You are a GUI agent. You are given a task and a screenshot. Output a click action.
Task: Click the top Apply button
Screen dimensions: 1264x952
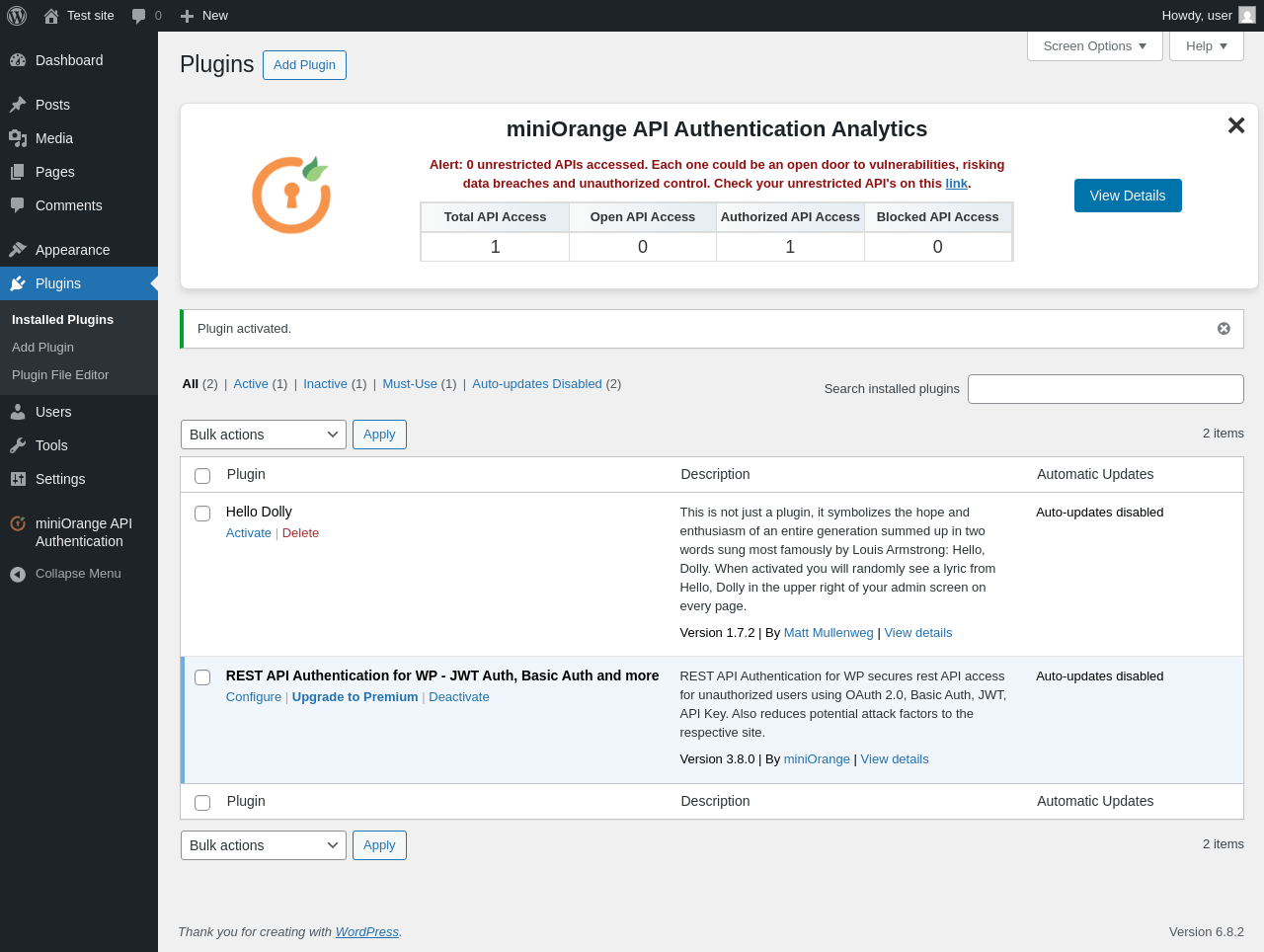379,435
